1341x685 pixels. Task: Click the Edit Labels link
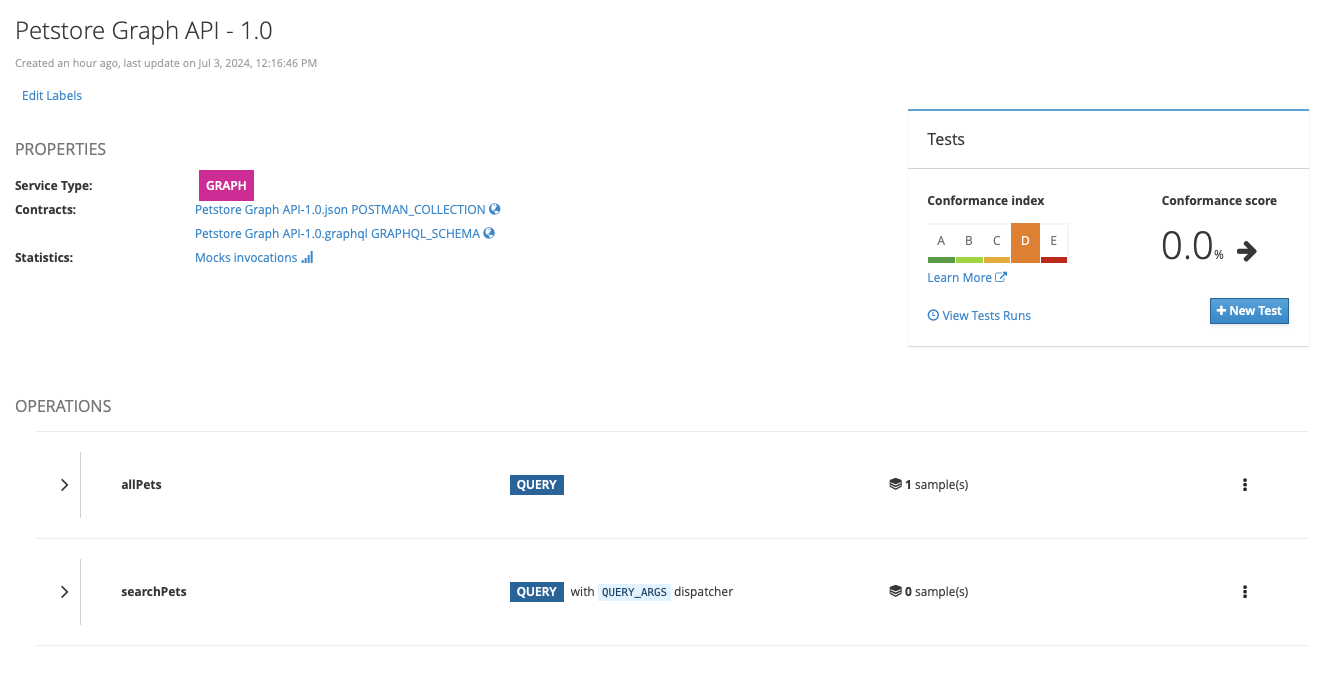[x=52, y=96]
